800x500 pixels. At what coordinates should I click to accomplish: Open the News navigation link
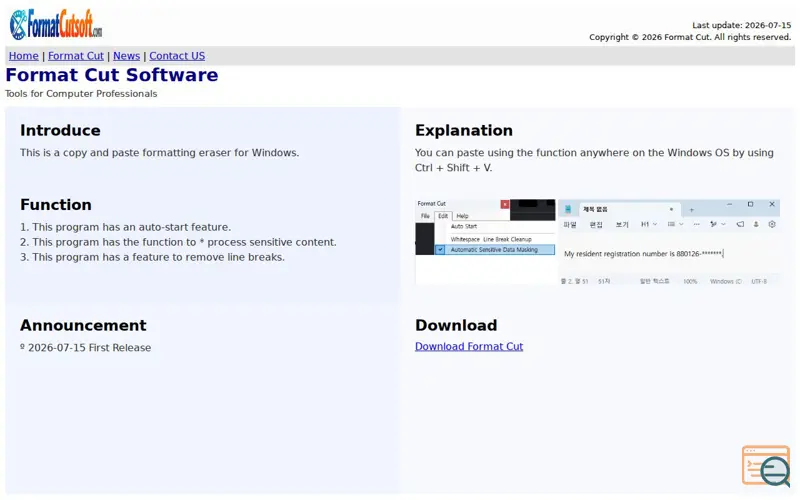tap(127, 56)
